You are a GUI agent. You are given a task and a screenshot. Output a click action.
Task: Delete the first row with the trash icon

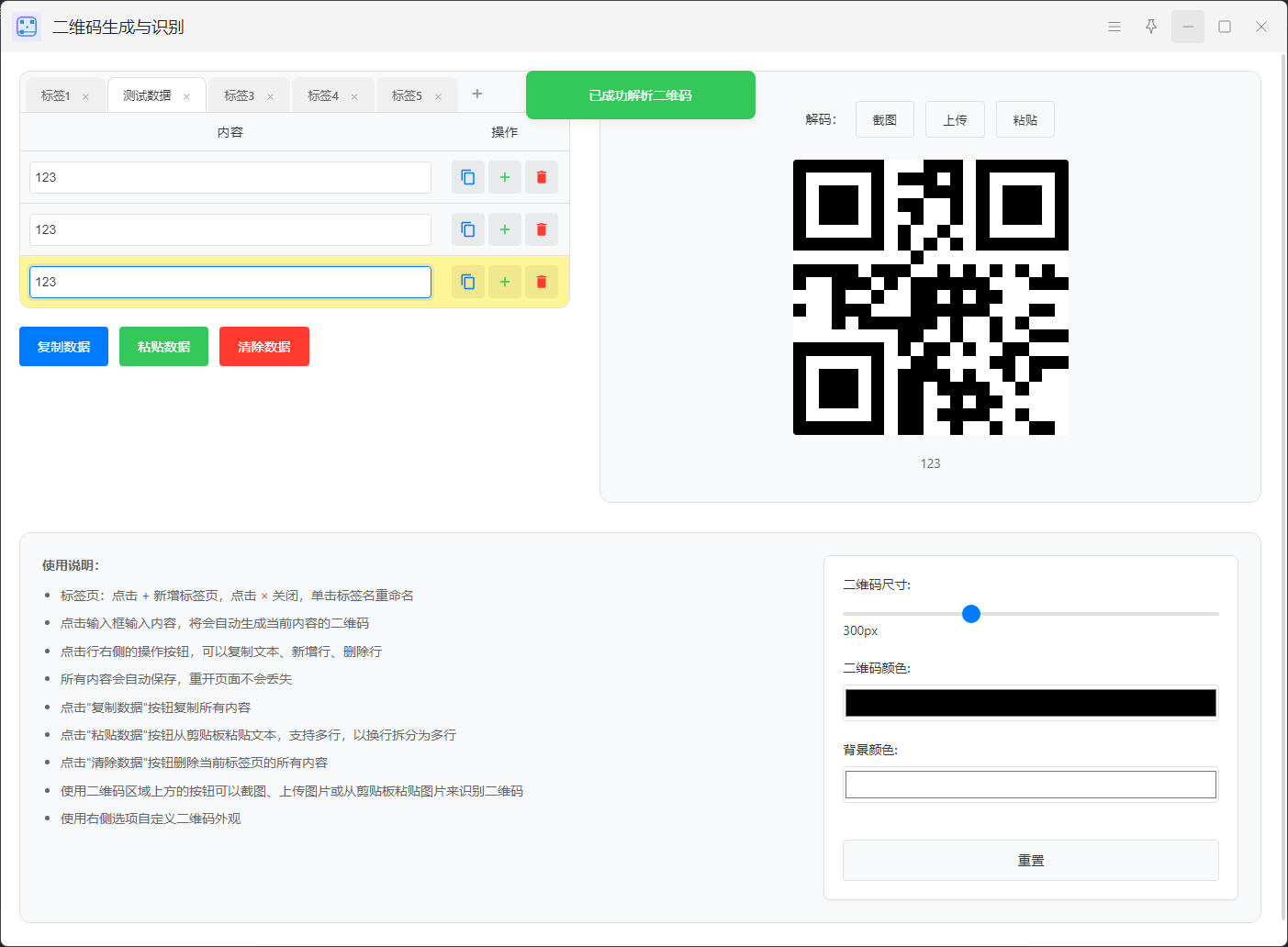(542, 177)
